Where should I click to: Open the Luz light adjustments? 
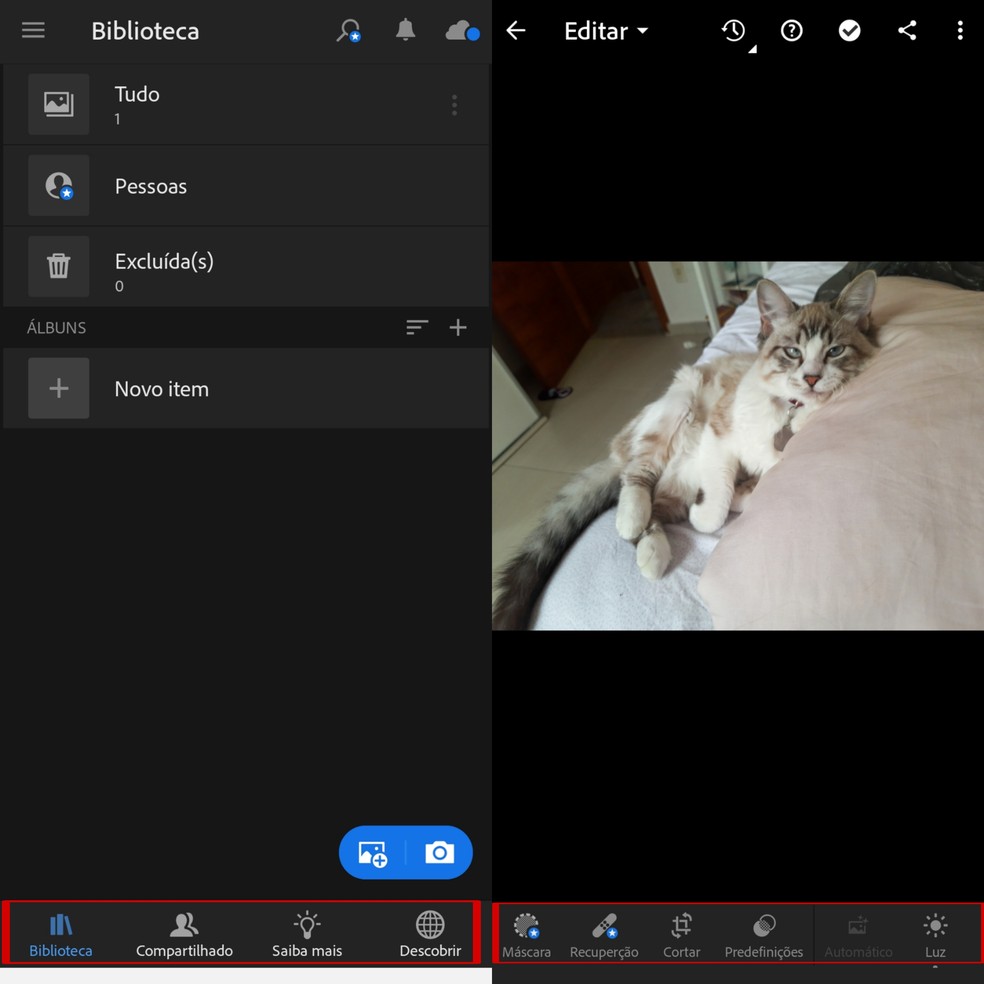point(935,934)
